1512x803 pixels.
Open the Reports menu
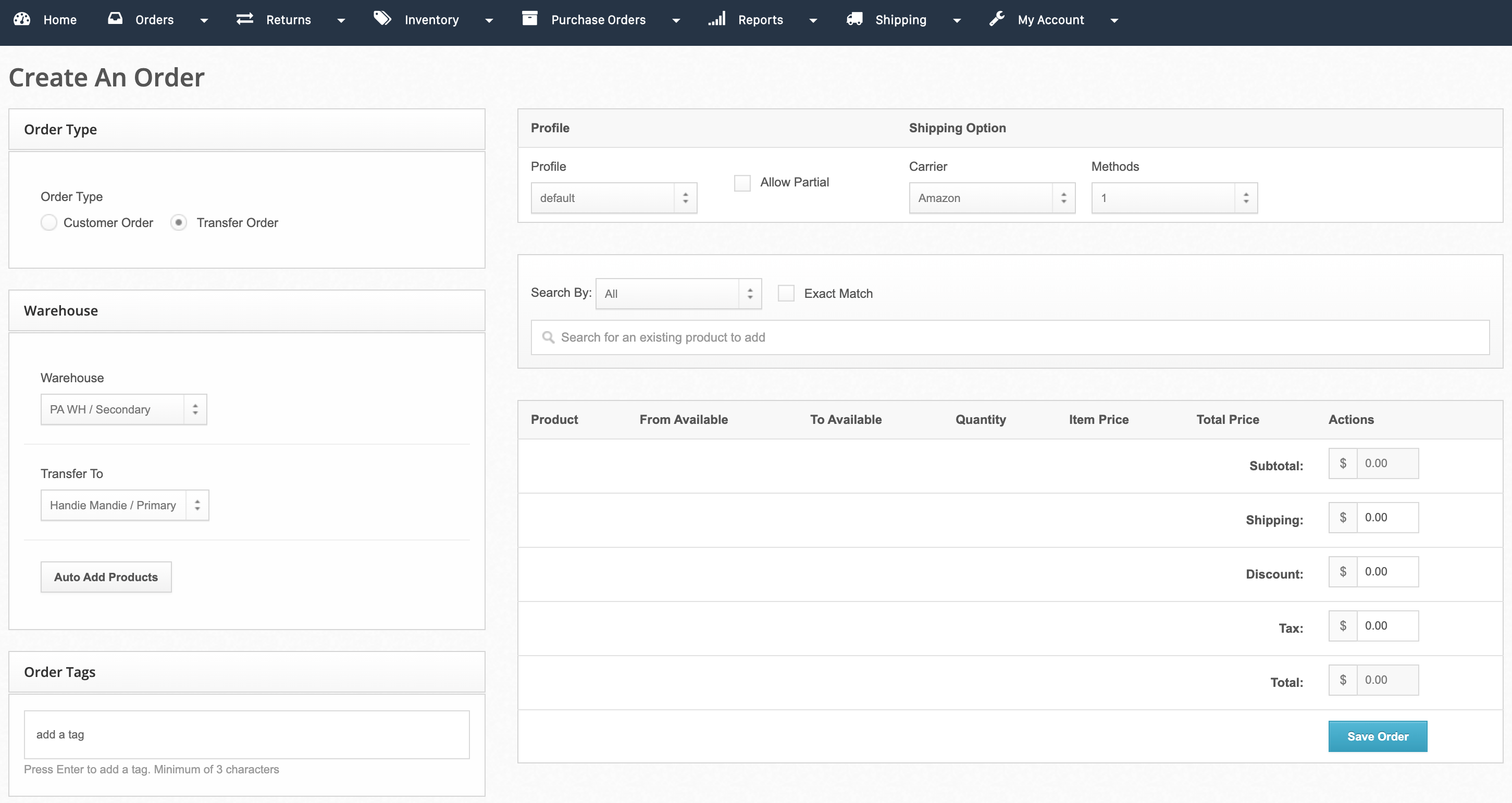coord(760,20)
